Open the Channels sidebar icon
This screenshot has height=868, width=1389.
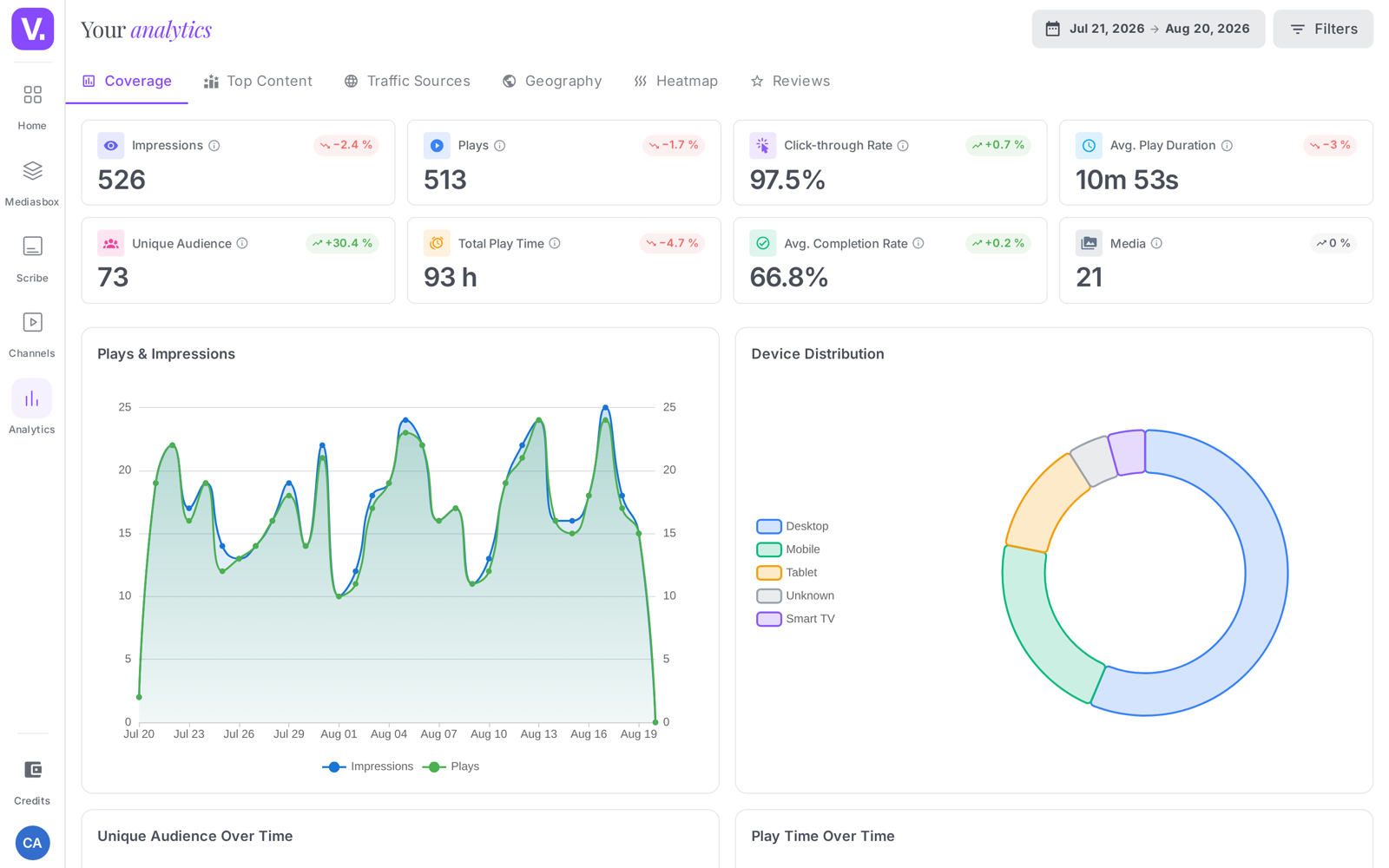tap(32, 323)
